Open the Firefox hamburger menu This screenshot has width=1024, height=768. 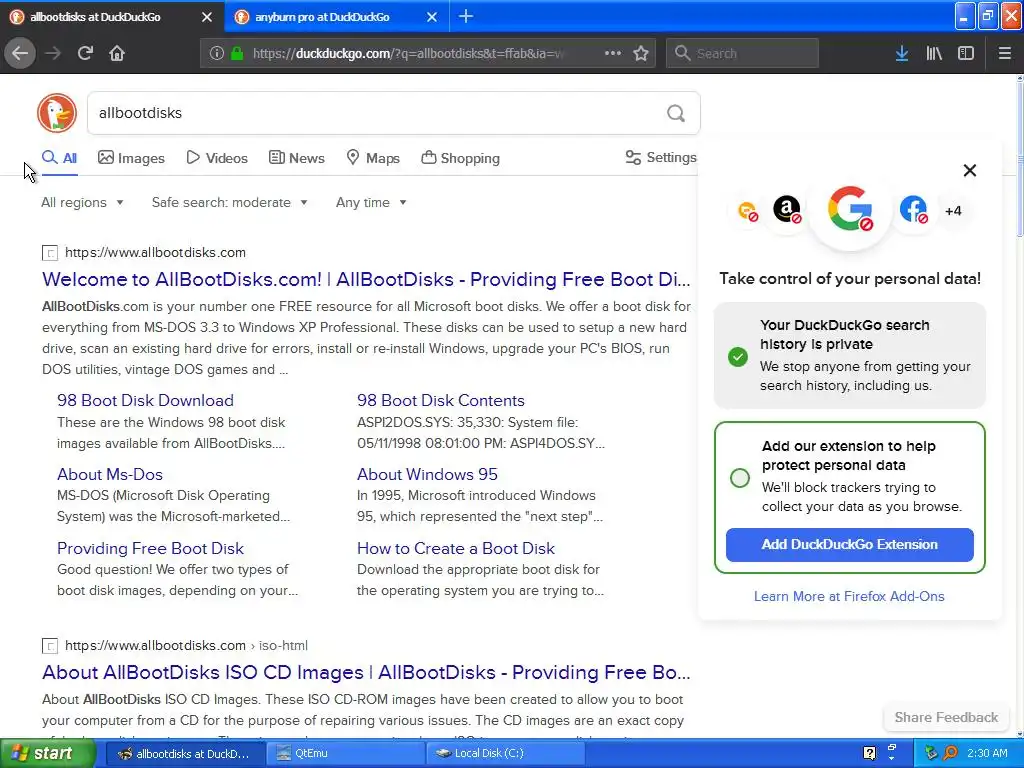point(1004,54)
